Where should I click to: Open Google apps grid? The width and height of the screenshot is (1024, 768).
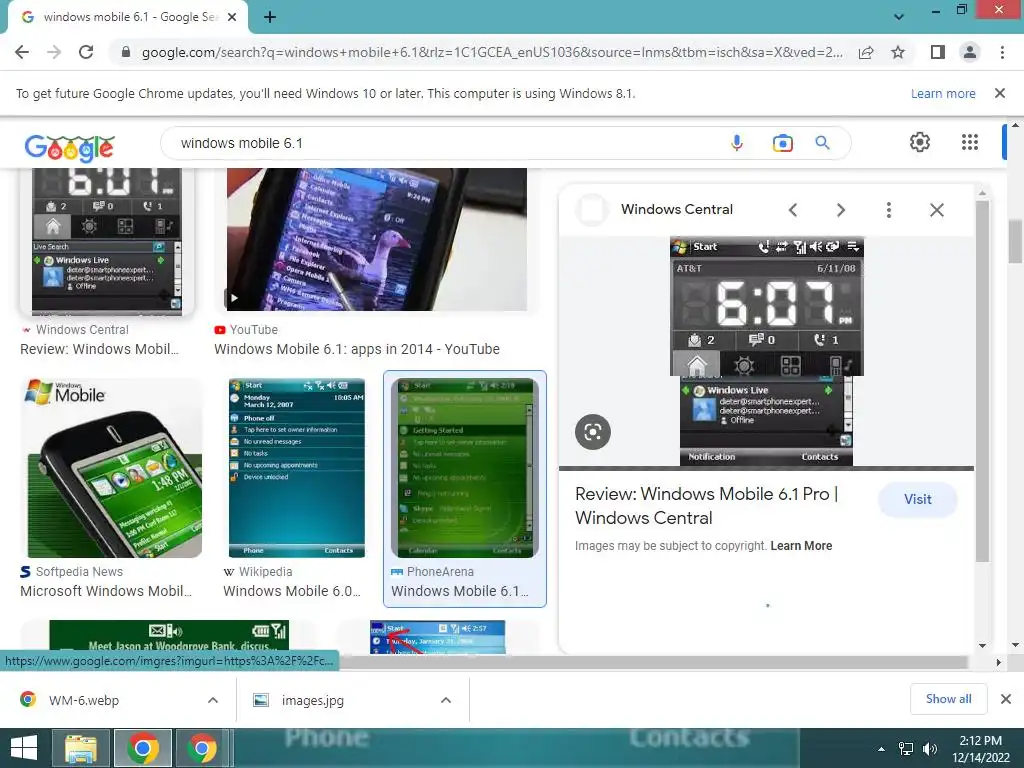[970, 142]
